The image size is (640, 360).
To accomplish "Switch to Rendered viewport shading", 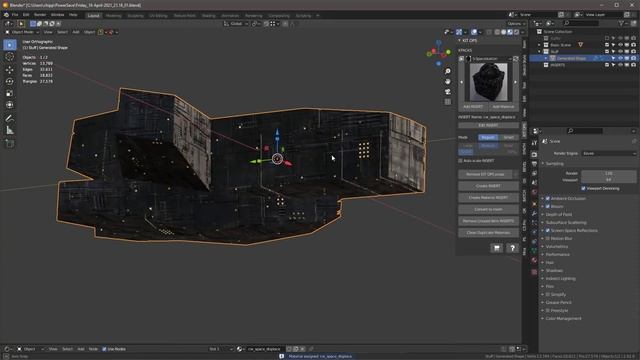I will 516,32.
